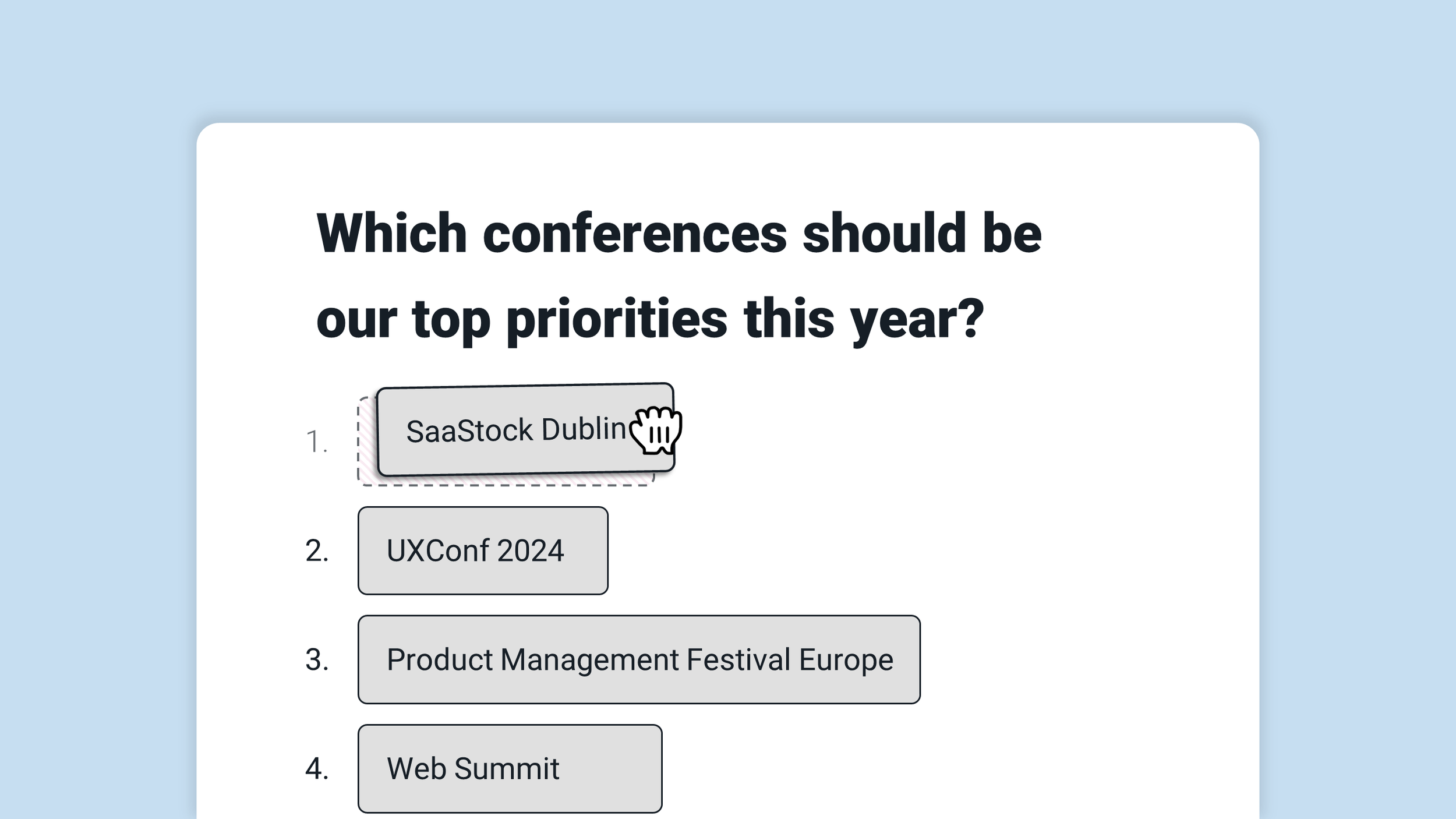Screen dimensions: 1456x819
Task: Click the grabbing hand cursor icon
Action: point(656,430)
